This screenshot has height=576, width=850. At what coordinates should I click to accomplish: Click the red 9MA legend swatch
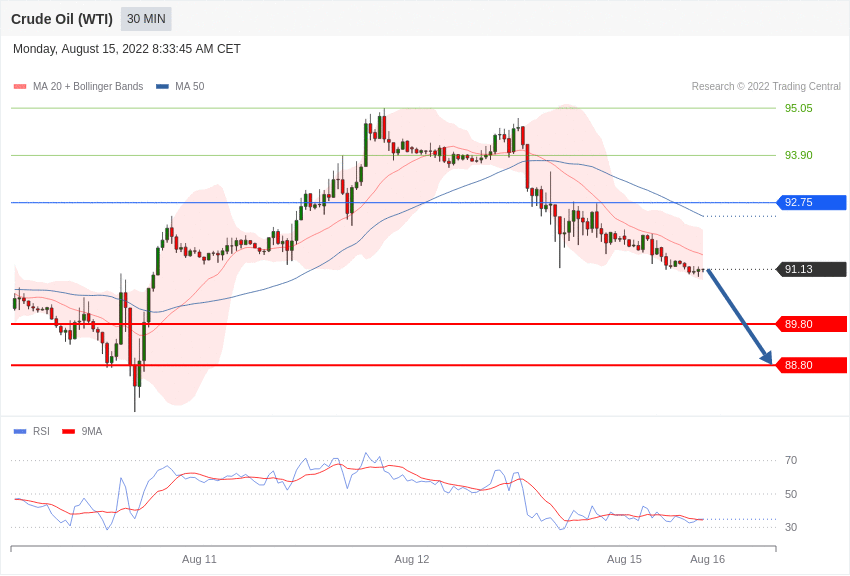tap(69, 431)
